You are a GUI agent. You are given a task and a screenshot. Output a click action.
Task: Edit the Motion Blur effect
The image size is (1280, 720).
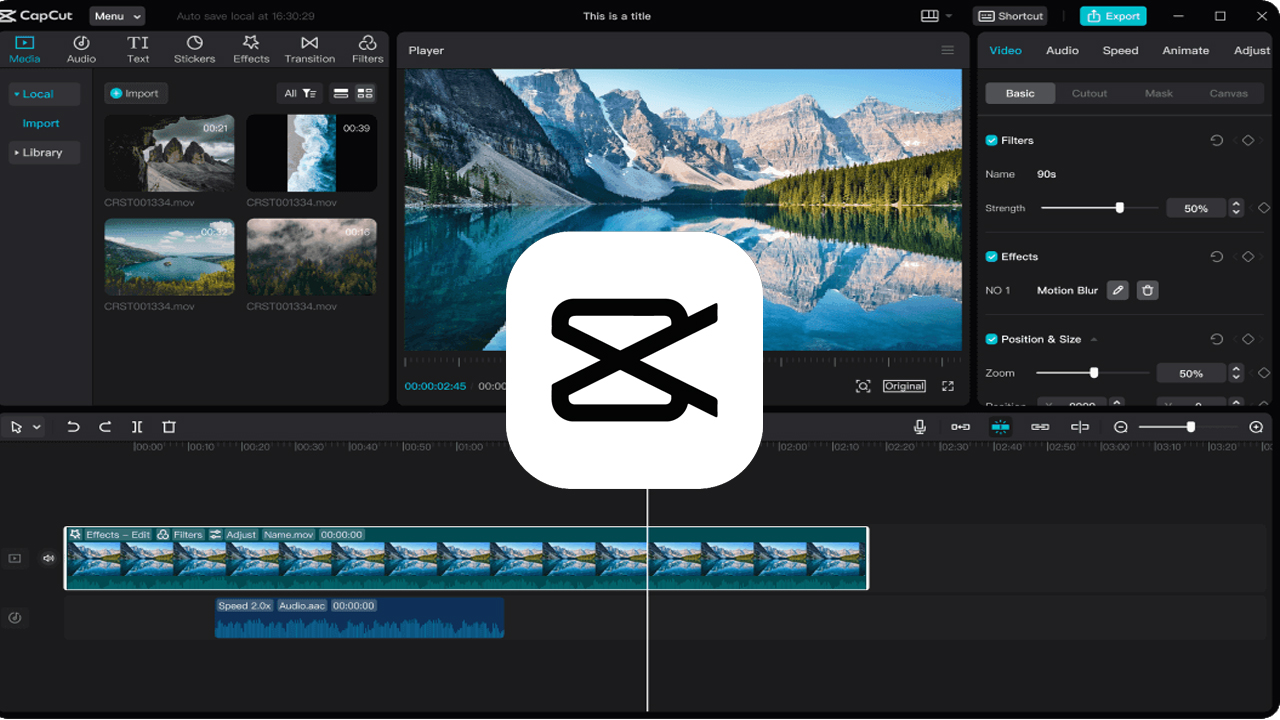[1118, 290]
